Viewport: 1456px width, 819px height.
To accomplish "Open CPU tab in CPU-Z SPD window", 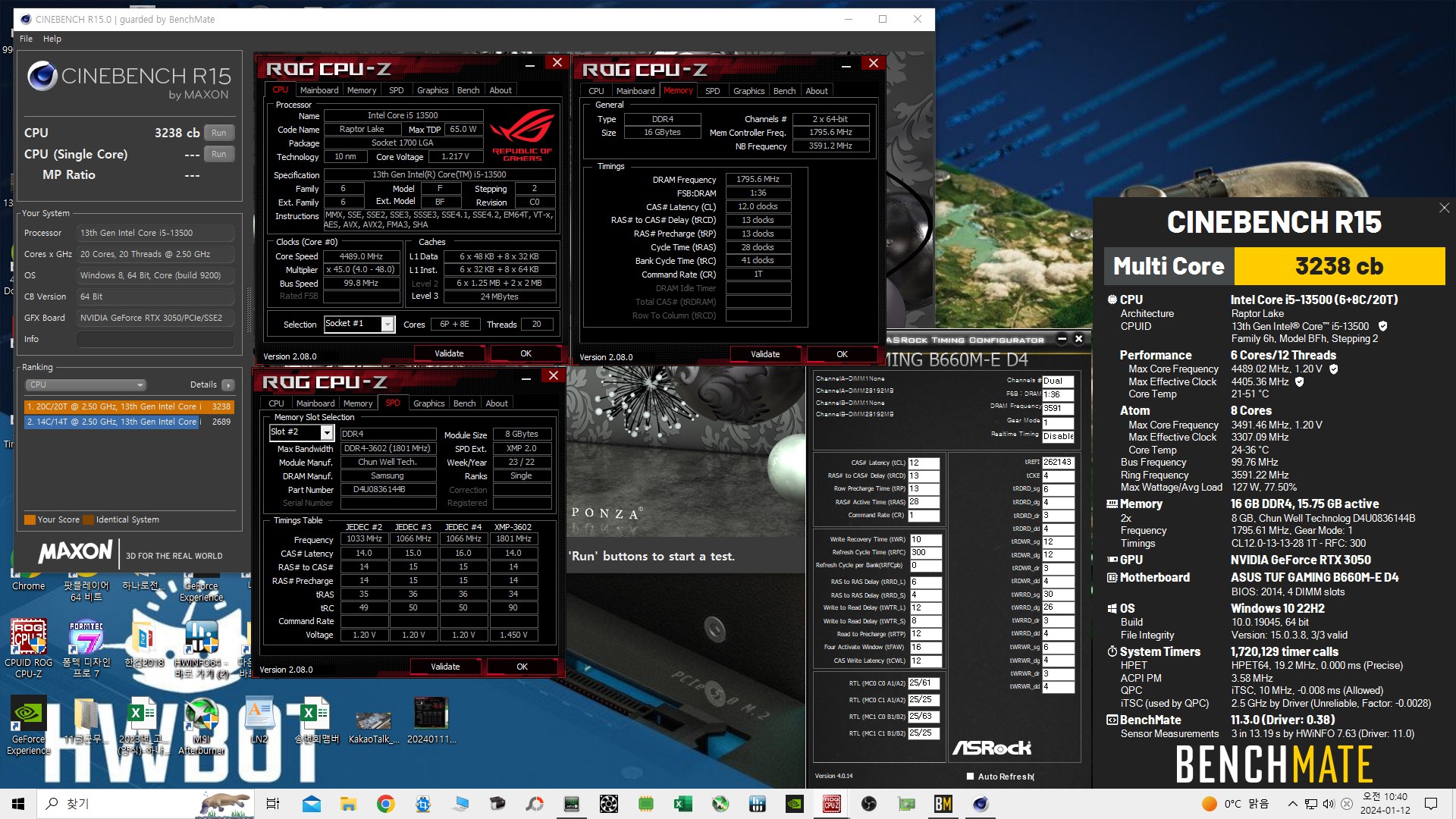I will 276,403.
